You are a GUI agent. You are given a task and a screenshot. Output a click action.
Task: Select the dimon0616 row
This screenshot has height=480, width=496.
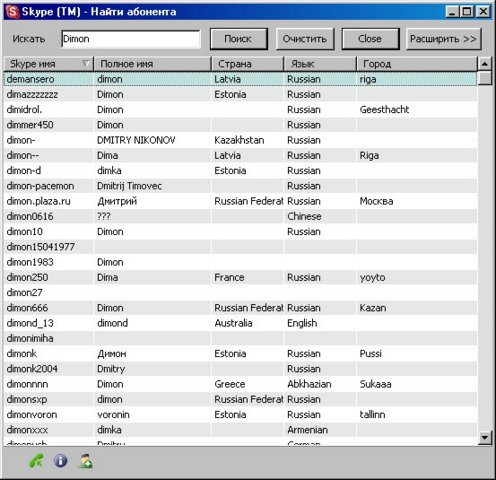[x=240, y=216]
